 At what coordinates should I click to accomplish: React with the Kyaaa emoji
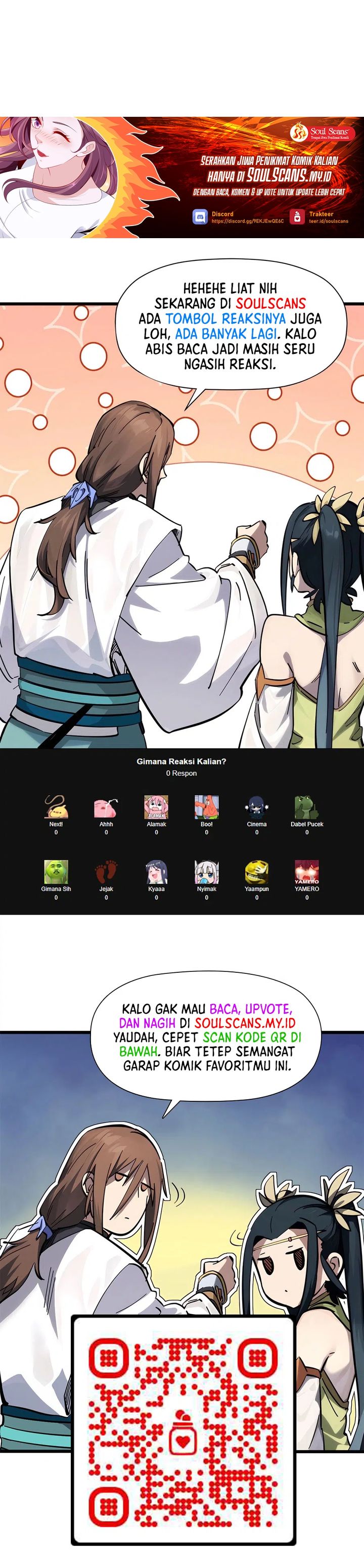coord(156,872)
